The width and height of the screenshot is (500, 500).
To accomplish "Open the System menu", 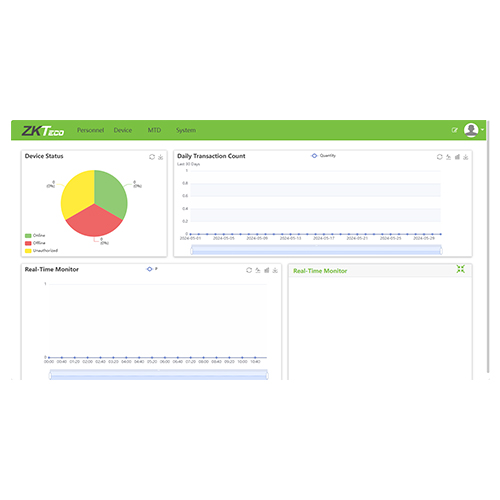I will pos(186,130).
